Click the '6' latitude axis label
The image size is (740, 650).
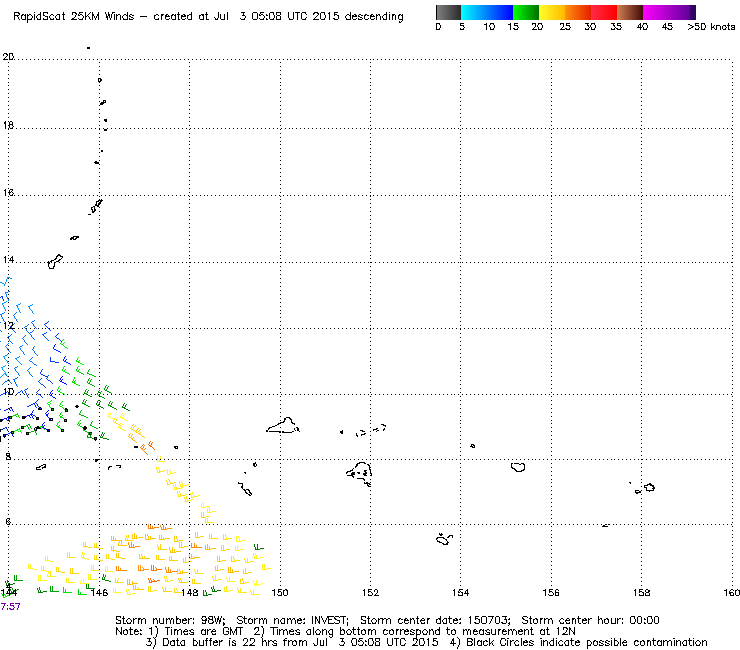8,522
